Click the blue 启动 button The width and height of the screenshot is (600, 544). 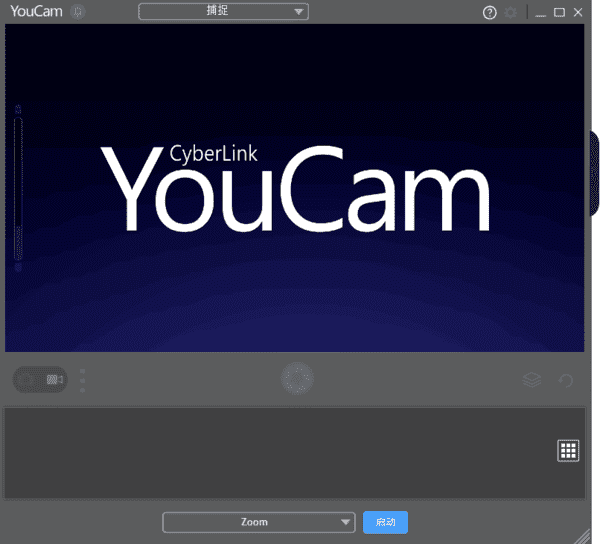pos(385,522)
